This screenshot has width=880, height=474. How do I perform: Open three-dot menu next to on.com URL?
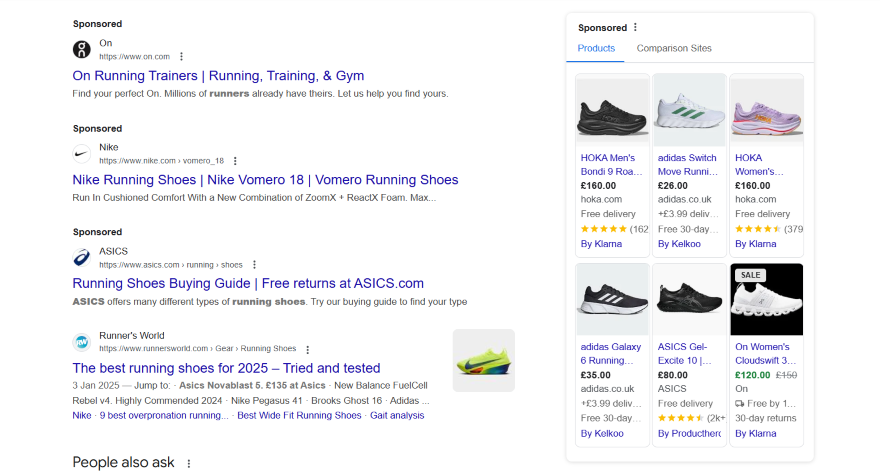tap(181, 57)
